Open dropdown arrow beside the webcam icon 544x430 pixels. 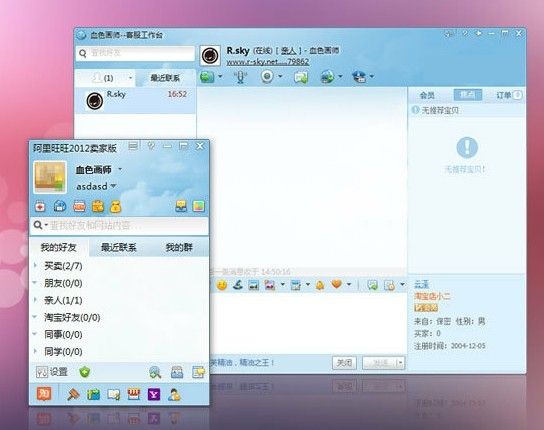coord(280,77)
